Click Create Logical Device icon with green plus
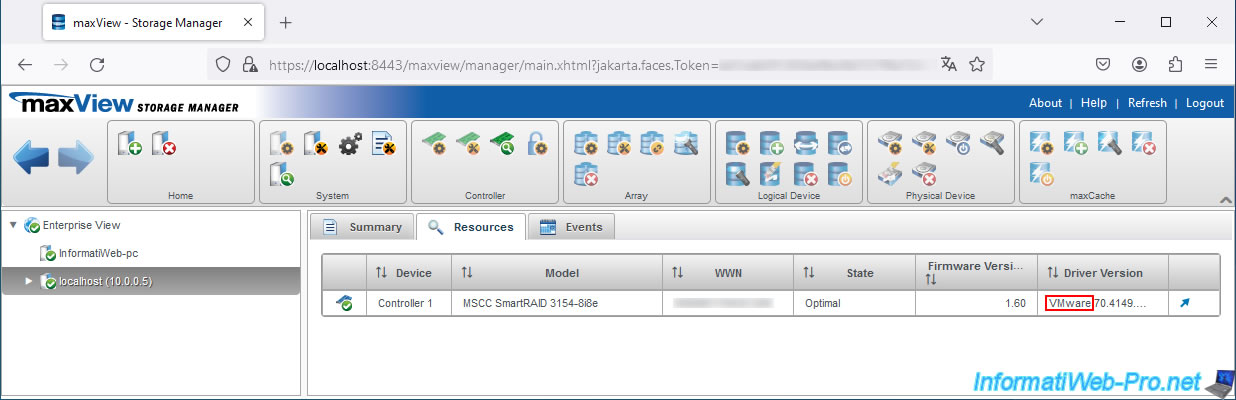Screen dimensions: 1236x400 click(x=771, y=145)
